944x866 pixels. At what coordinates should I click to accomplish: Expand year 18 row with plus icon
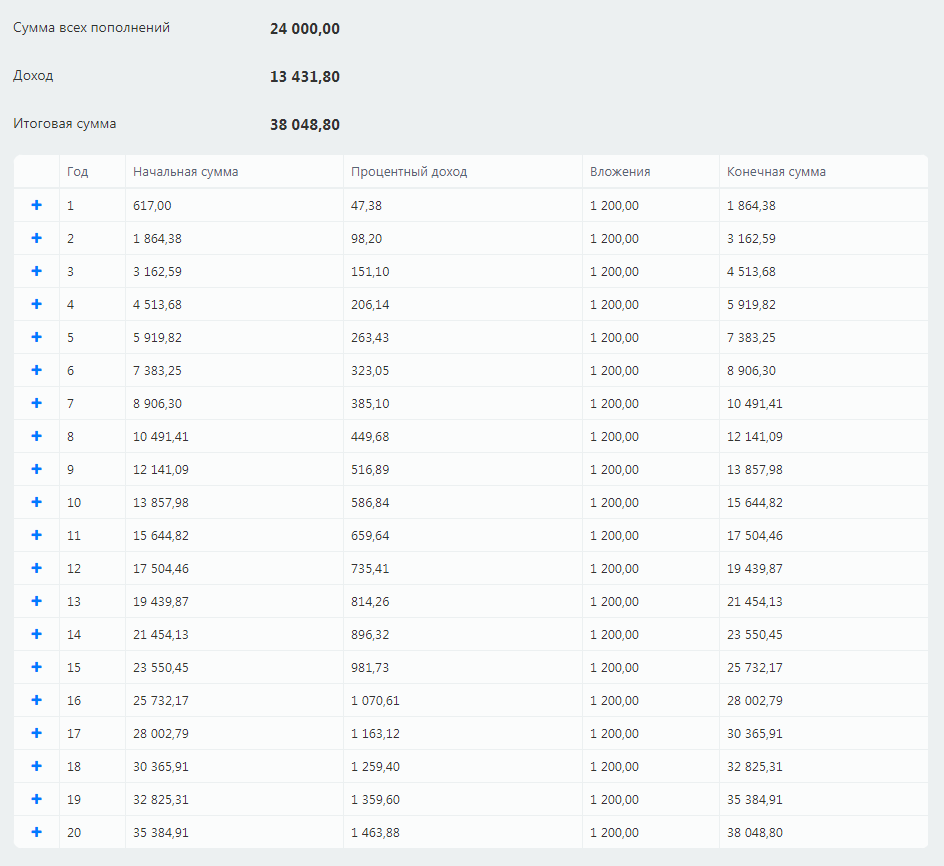(x=37, y=766)
